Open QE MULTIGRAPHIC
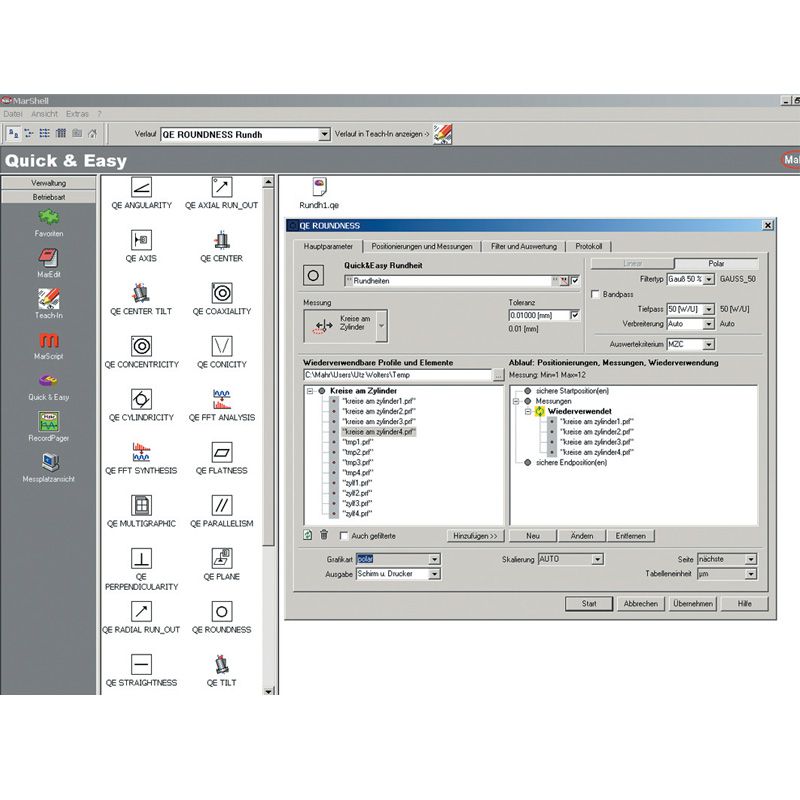Screen dimensions: 800x800 [141, 506]
